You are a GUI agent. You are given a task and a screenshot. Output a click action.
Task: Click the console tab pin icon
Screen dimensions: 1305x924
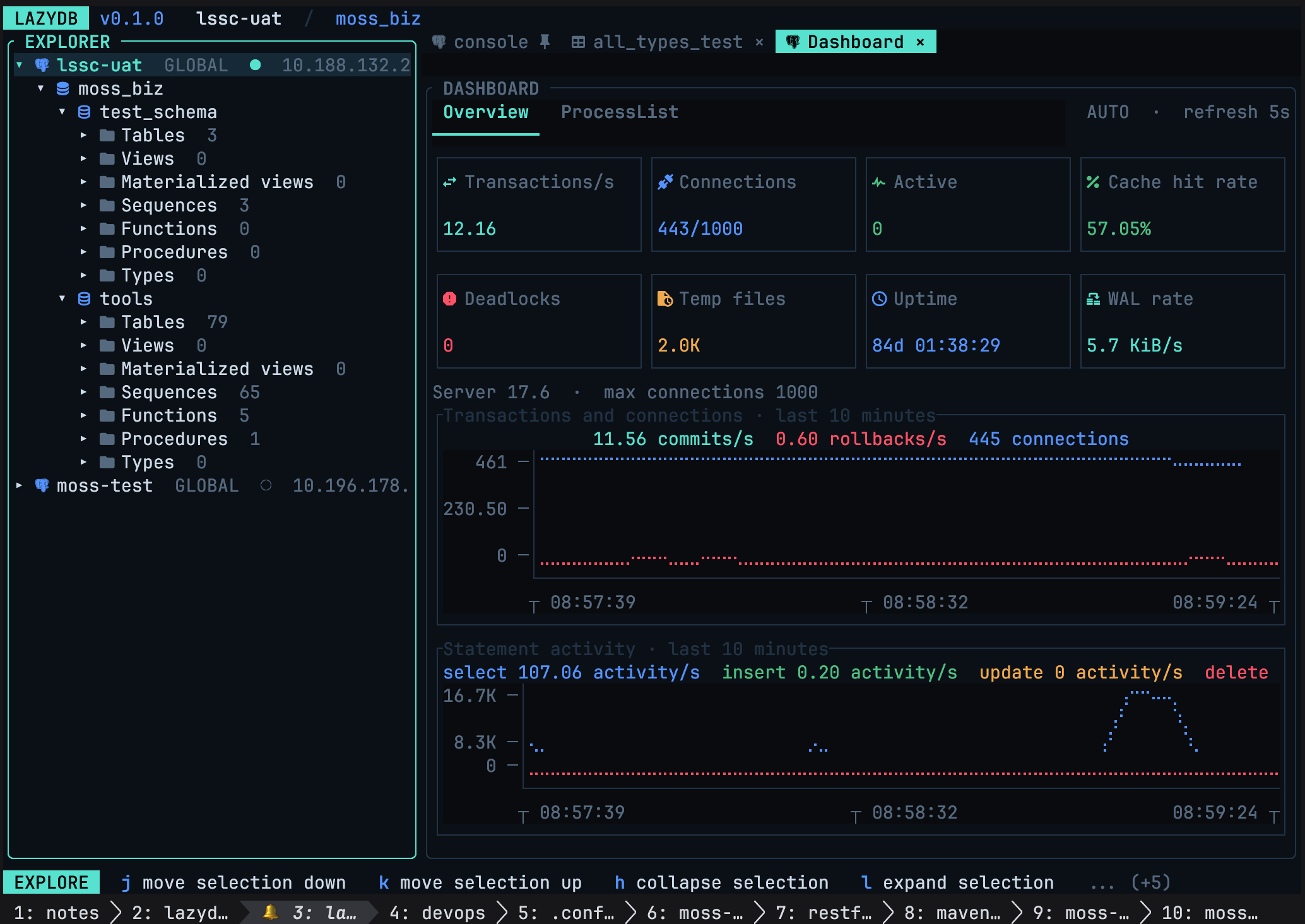tap(545, 42)
